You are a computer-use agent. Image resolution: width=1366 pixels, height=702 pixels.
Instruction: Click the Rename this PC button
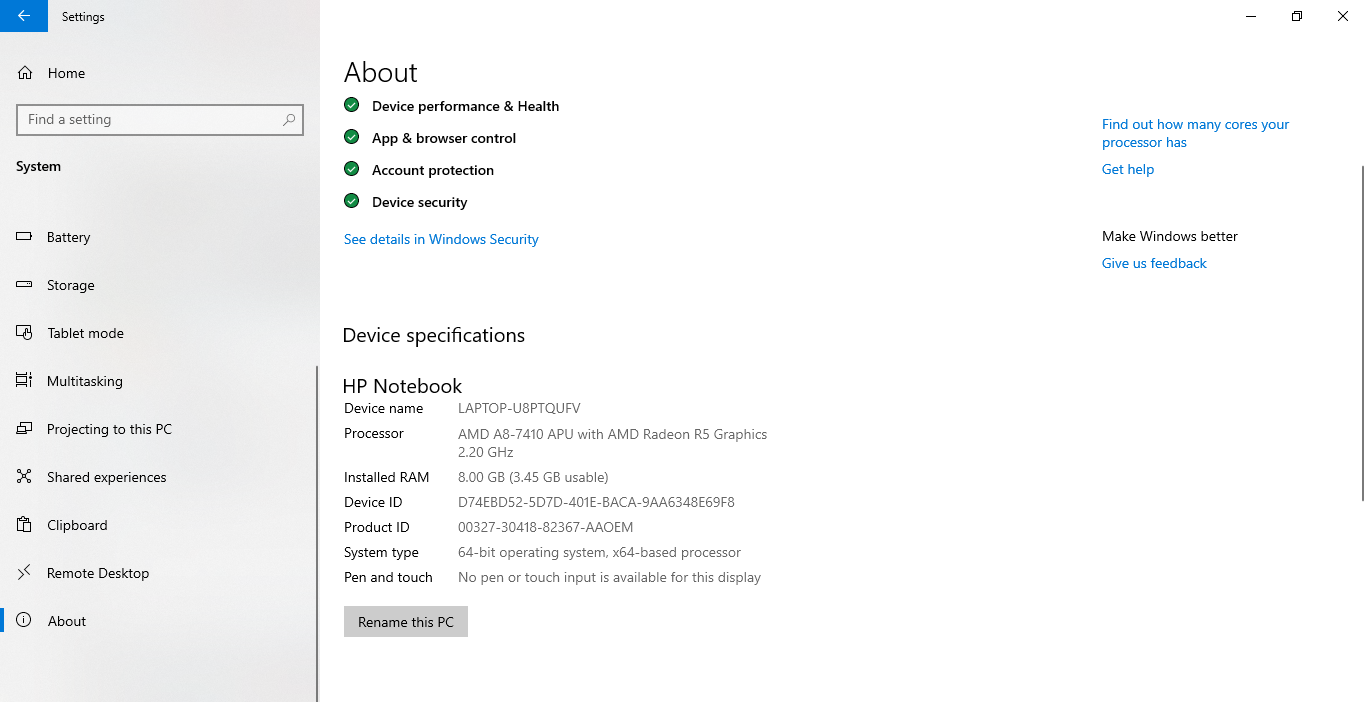coord(405,622)
